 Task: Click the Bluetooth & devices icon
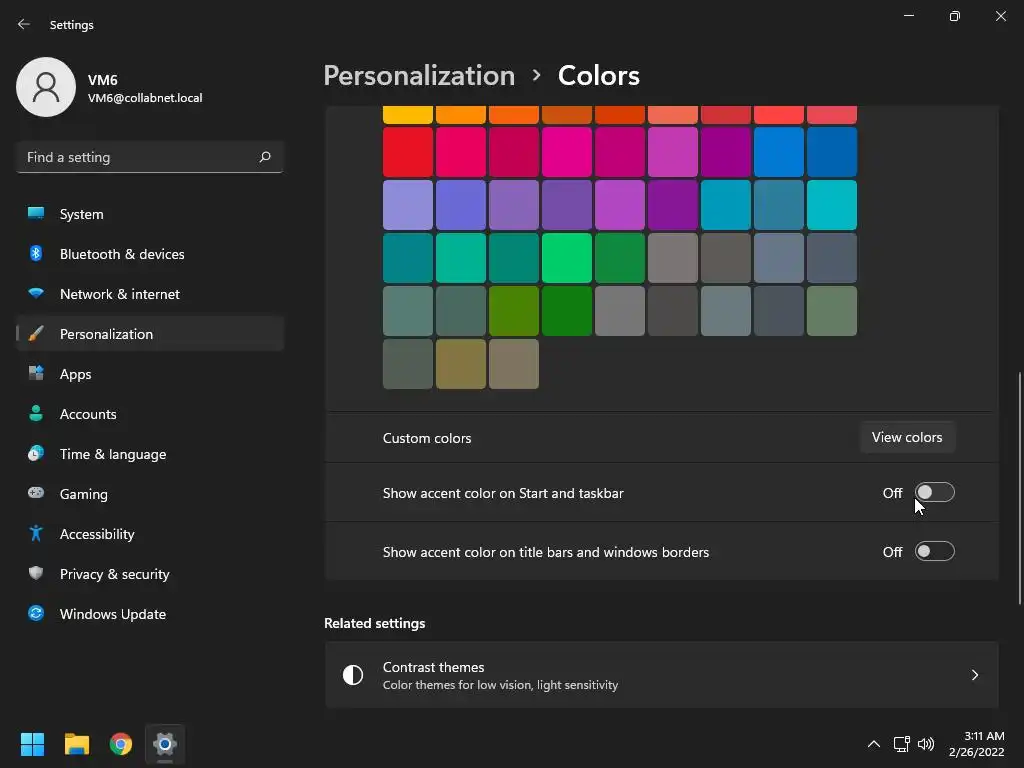click(36, 254)
